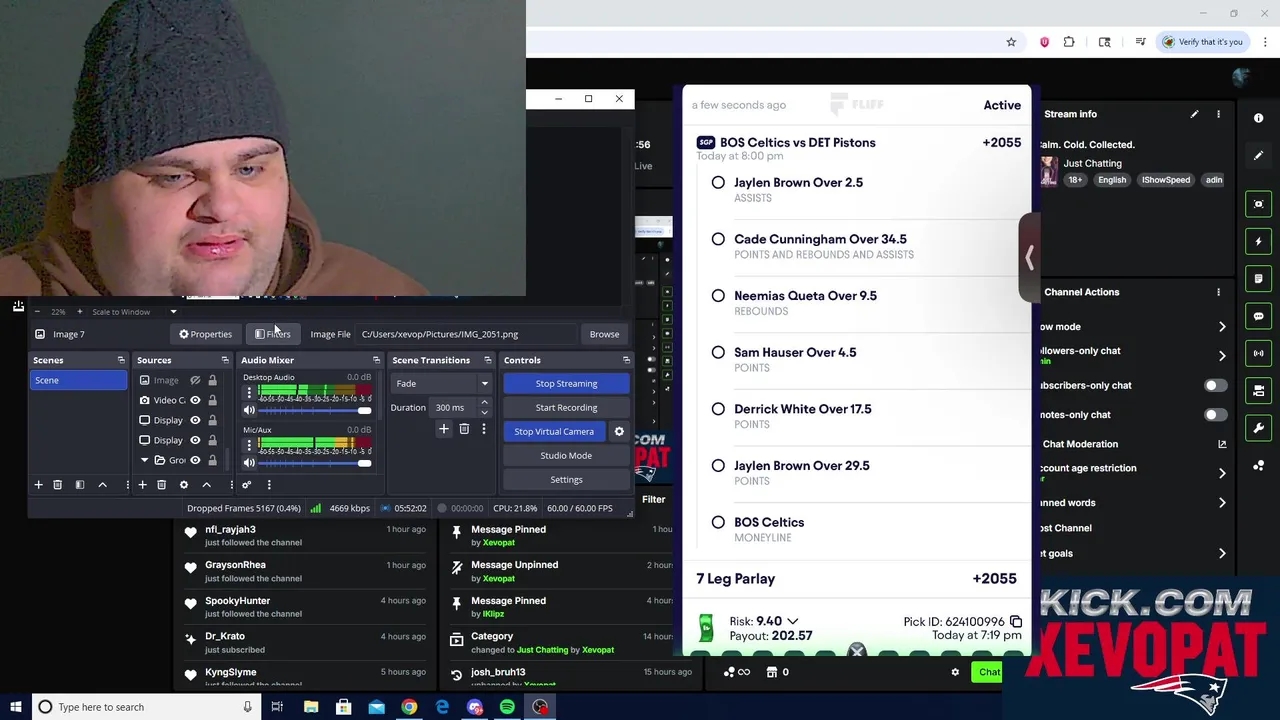Expand followers-only chat chevron

1222,355
